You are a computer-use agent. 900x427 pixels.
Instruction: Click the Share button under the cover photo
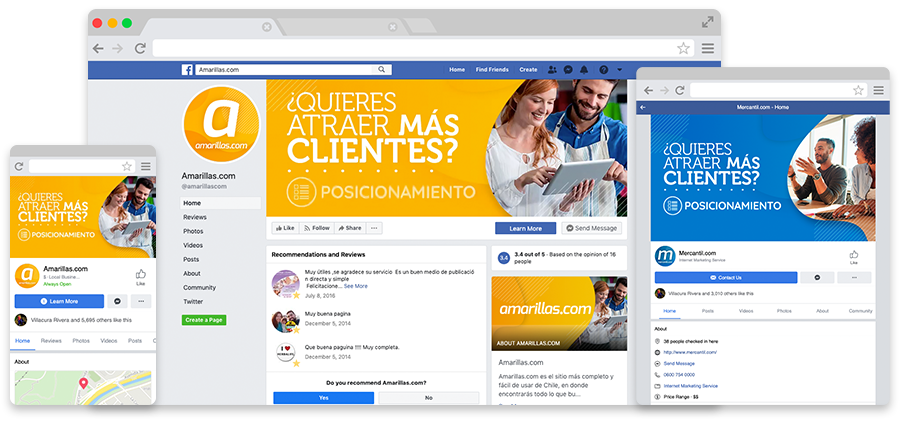(350, 228)
